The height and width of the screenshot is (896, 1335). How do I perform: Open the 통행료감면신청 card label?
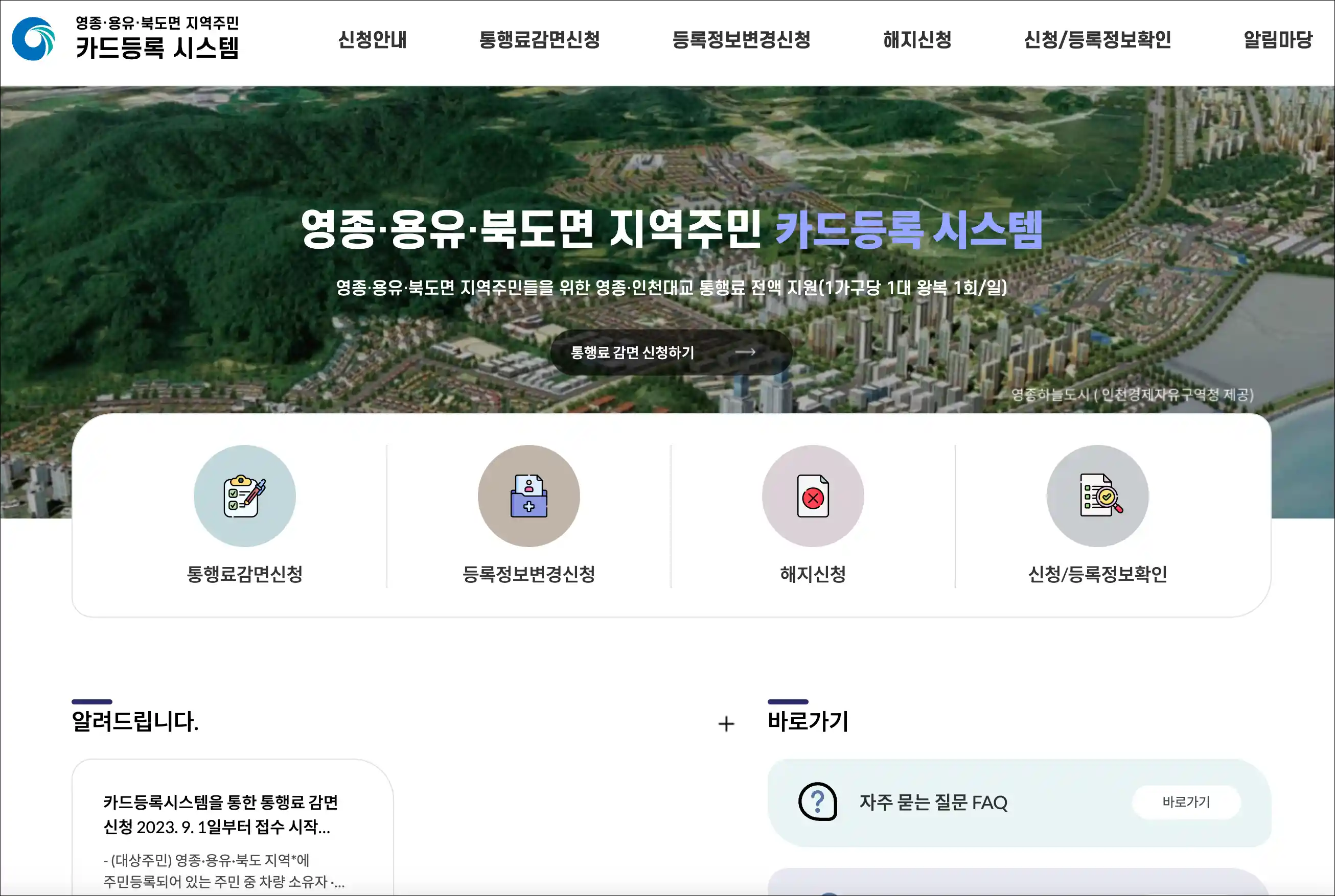[245, 574]
